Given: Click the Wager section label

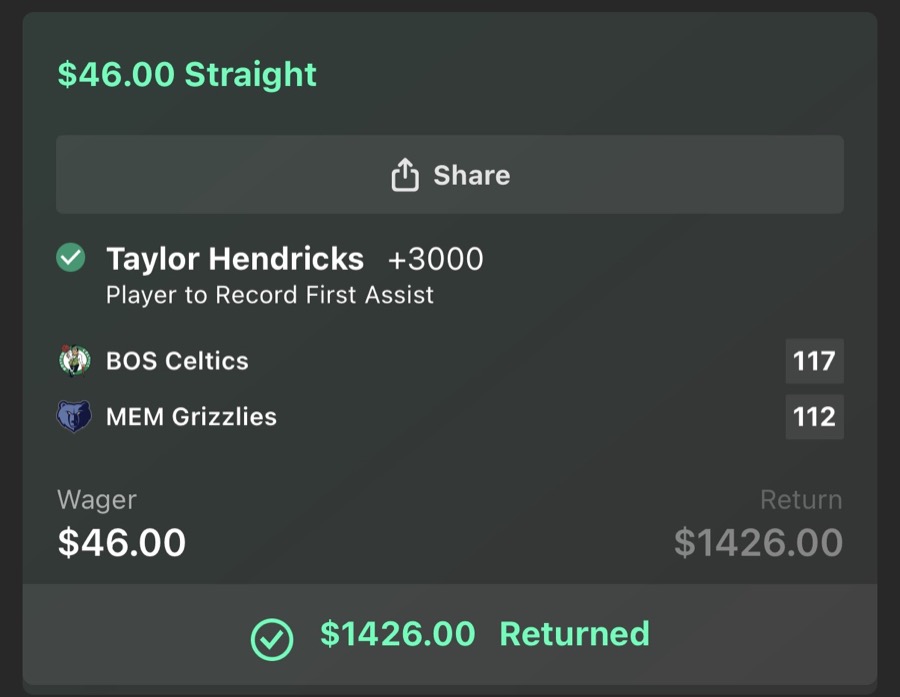Looking at the screenshot, I should click(96, 500).
